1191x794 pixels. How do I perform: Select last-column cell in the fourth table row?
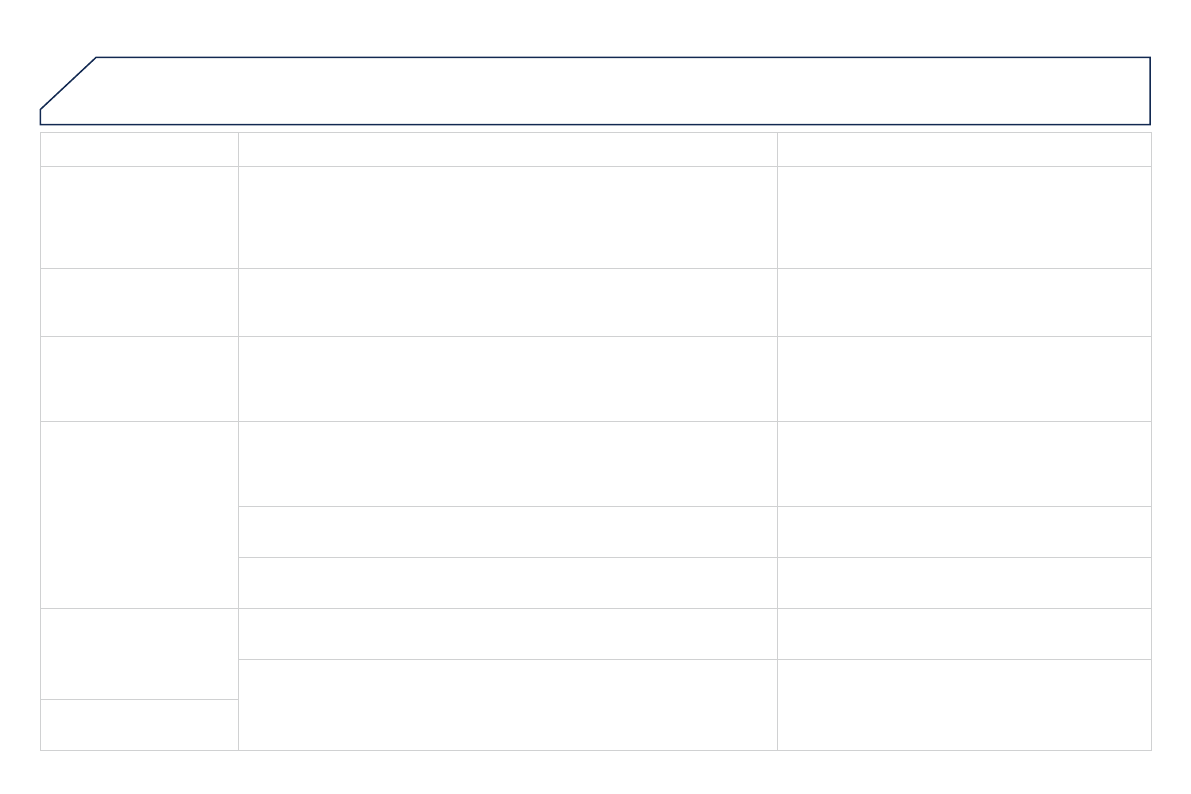coord(963,378)
